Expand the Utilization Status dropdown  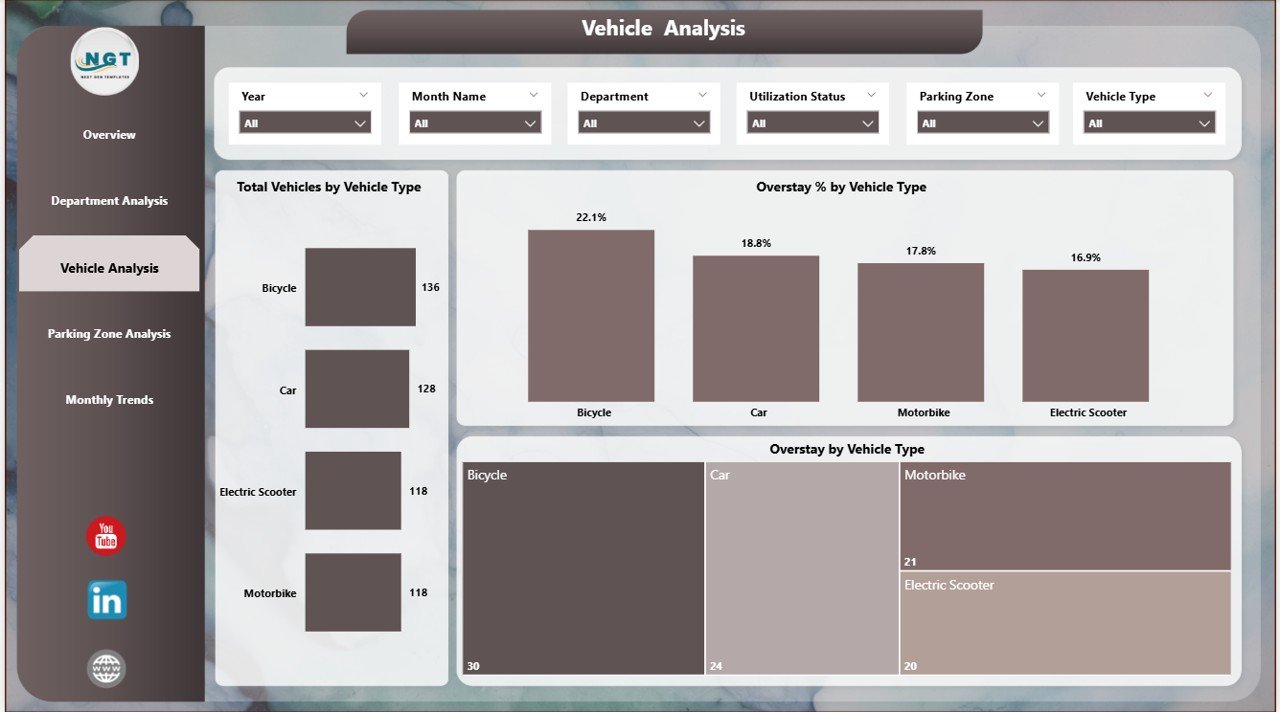coord(813,123)
